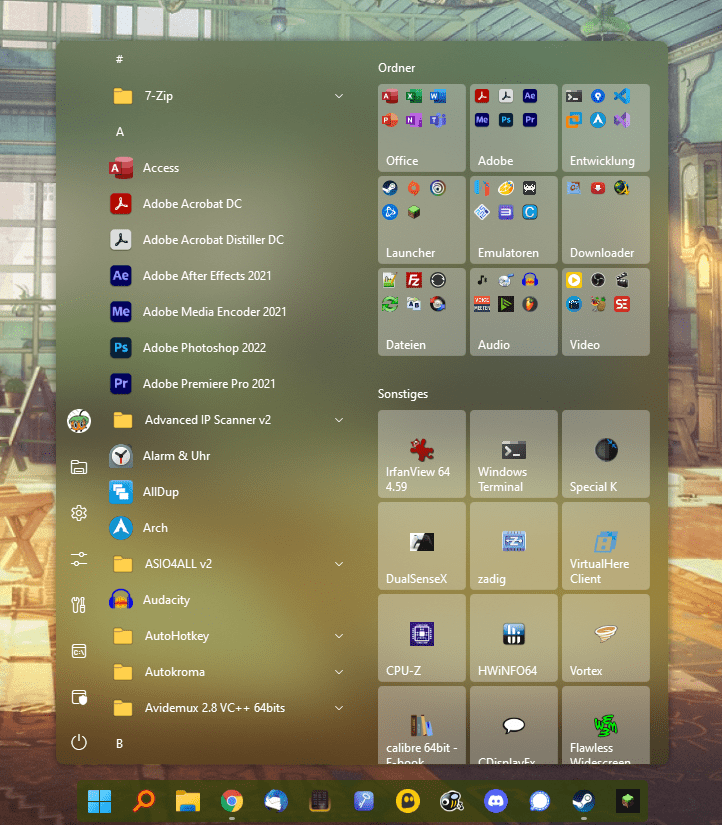Launch the CPU-Z tile

tap(422, 638)
